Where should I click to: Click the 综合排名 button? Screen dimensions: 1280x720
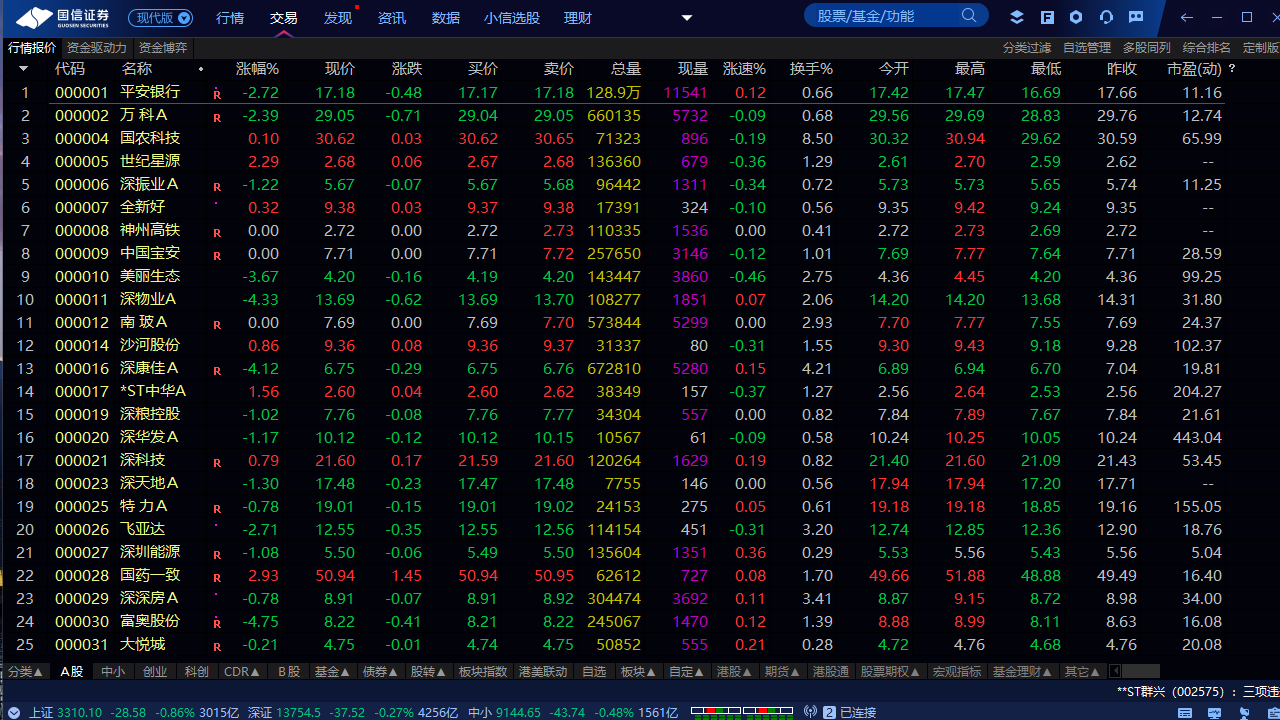pos(1206,47)
